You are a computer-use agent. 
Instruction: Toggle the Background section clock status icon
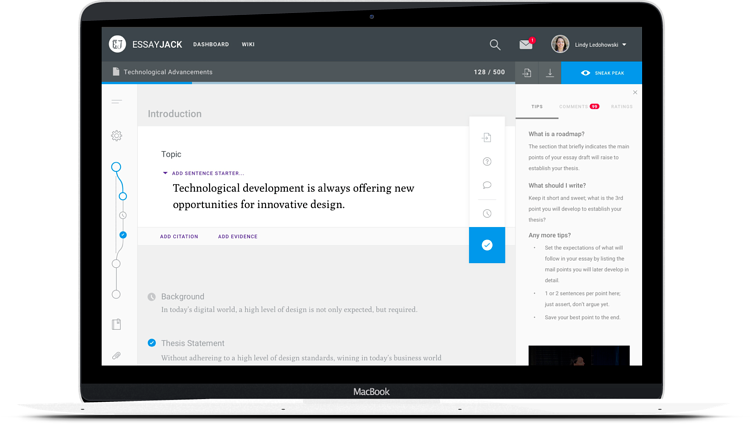click(152, 297)
